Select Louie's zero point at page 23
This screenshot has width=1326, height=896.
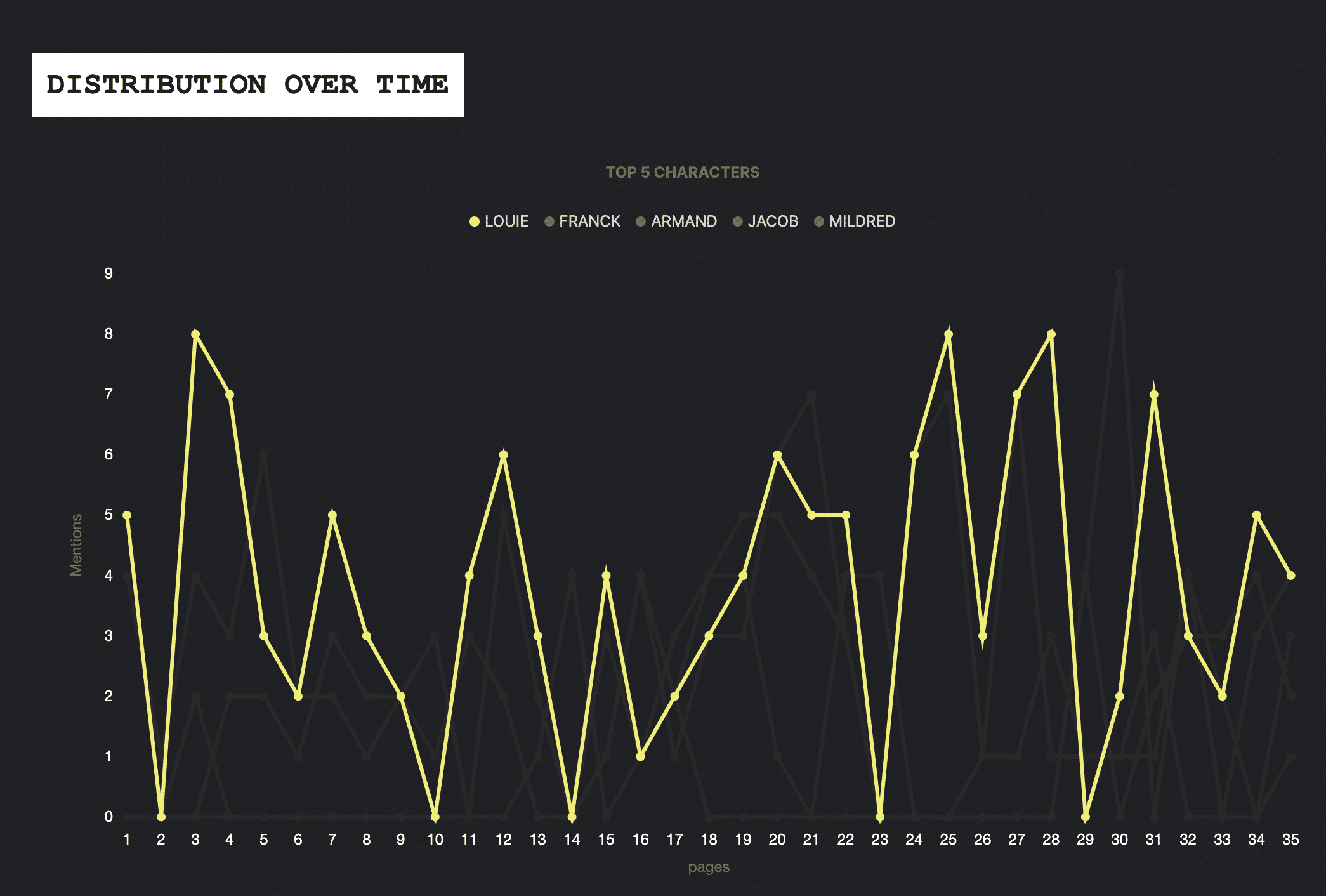pos(880,817)
